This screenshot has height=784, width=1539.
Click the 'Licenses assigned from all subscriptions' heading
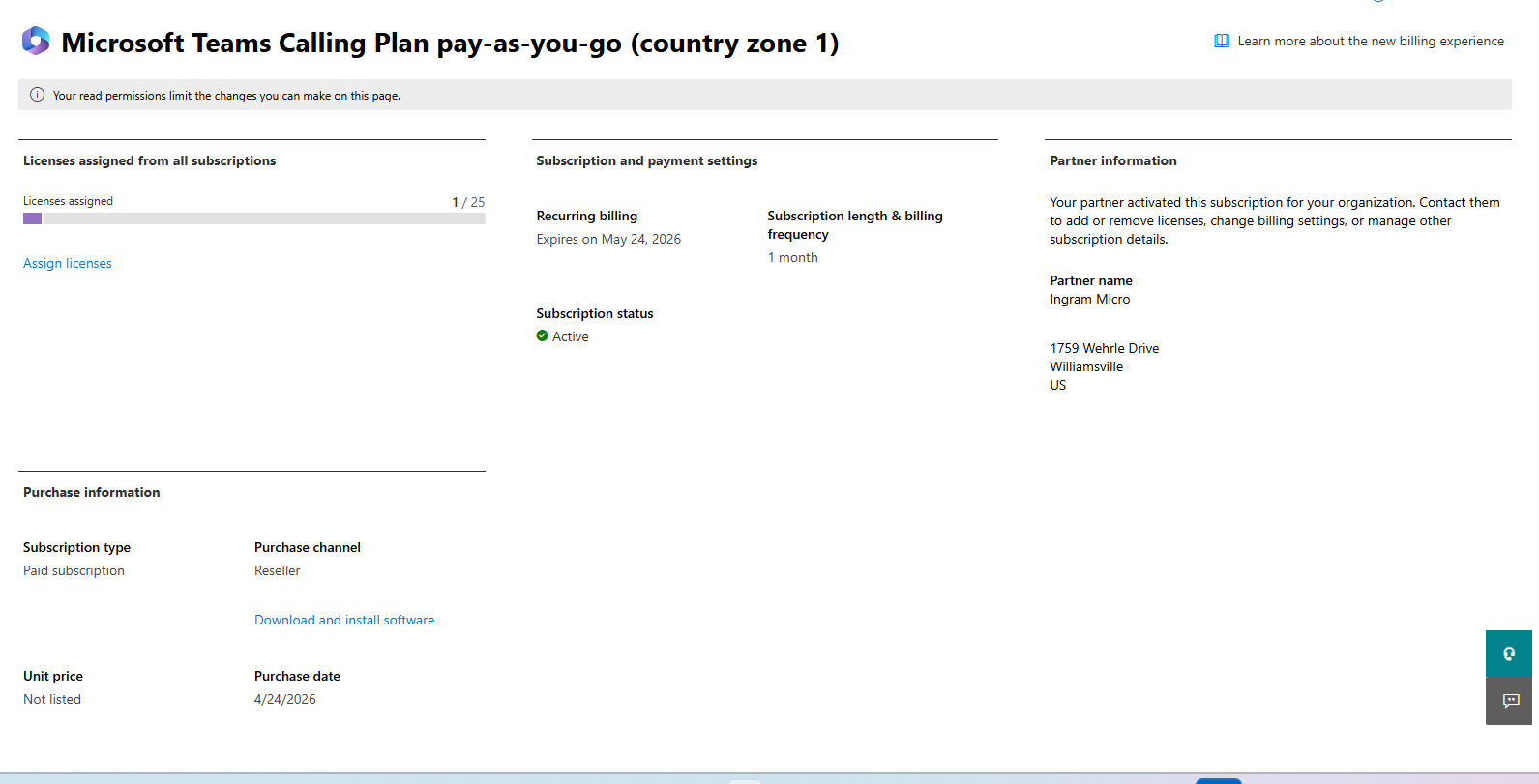[x=150, y=160]
